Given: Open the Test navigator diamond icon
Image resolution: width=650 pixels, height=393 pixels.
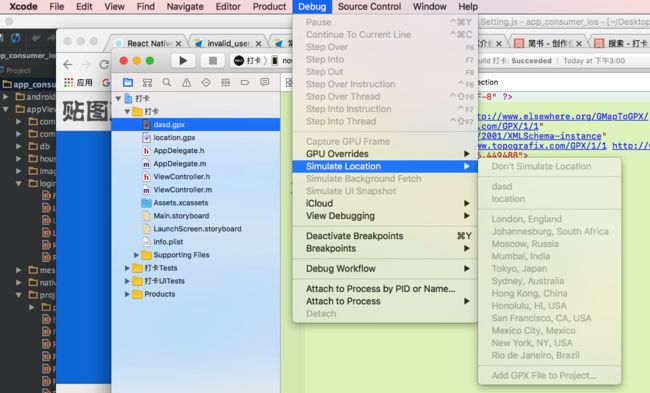Looking at the screenshot, I should point(206,82).
